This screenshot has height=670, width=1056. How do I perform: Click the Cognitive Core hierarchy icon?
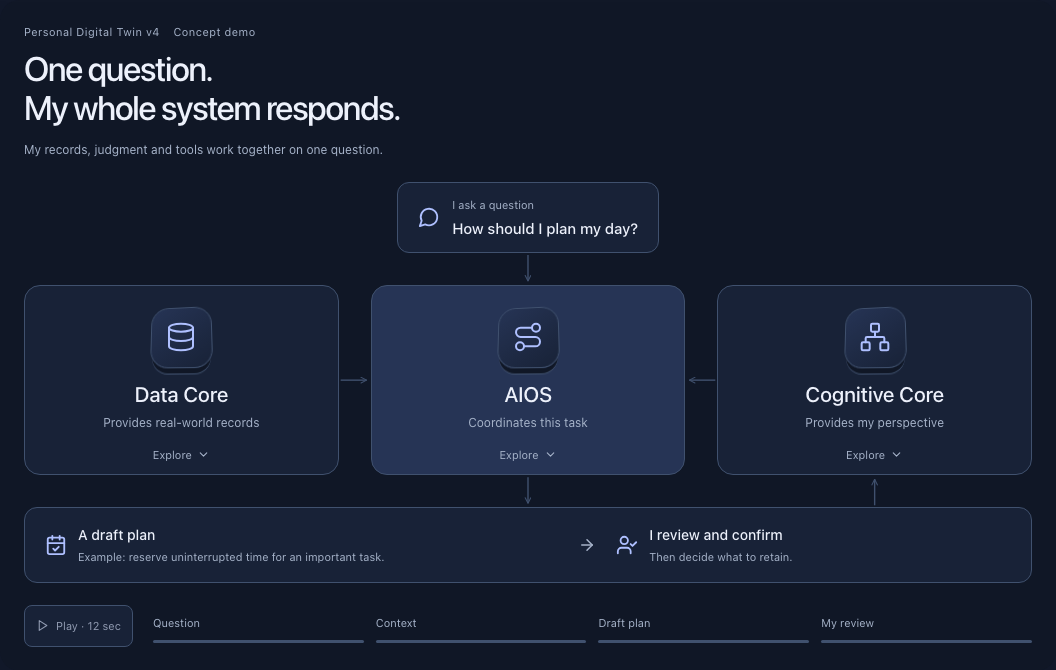[875, 337]
